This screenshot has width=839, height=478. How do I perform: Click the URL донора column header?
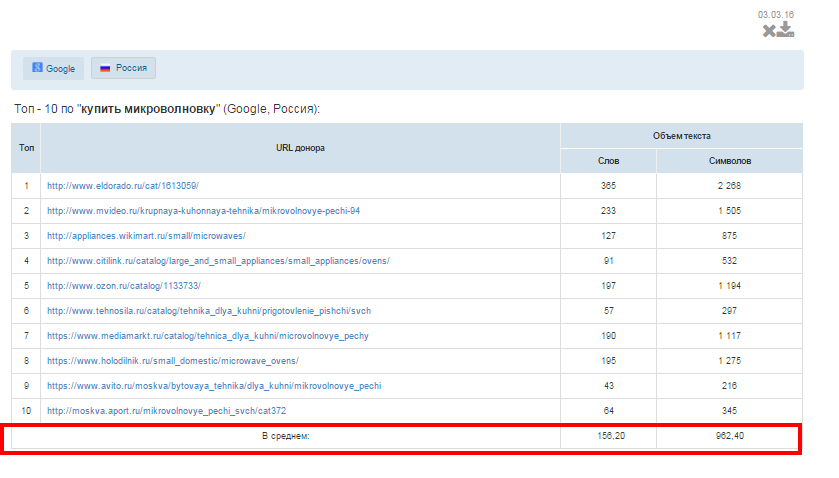(300, 148)
